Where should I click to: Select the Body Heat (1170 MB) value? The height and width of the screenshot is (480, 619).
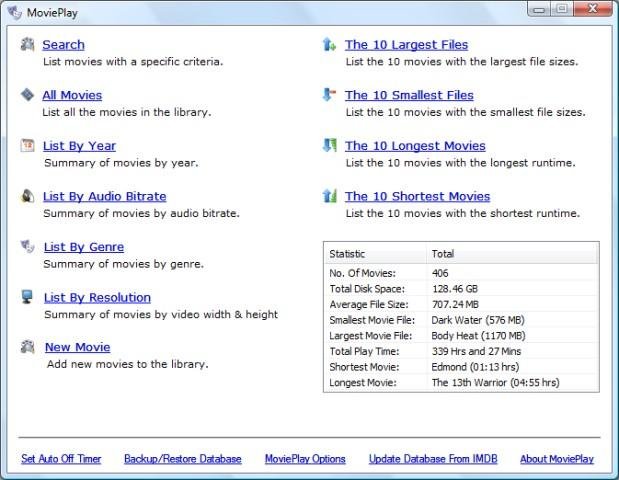[478, 336]
